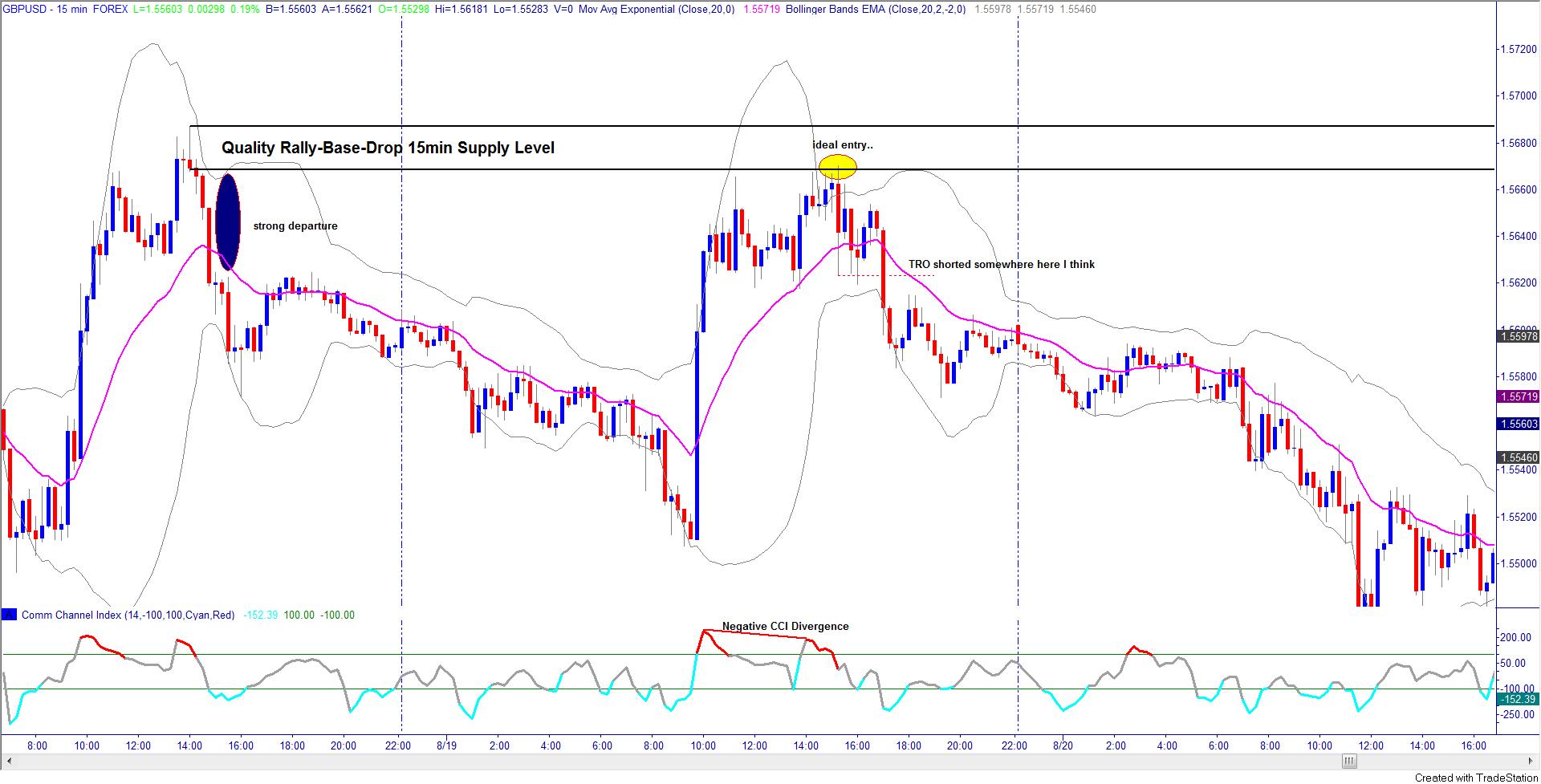Click the '-250.00' CCI axis label
The image size is (1541, 784).
click(1519, 714)
